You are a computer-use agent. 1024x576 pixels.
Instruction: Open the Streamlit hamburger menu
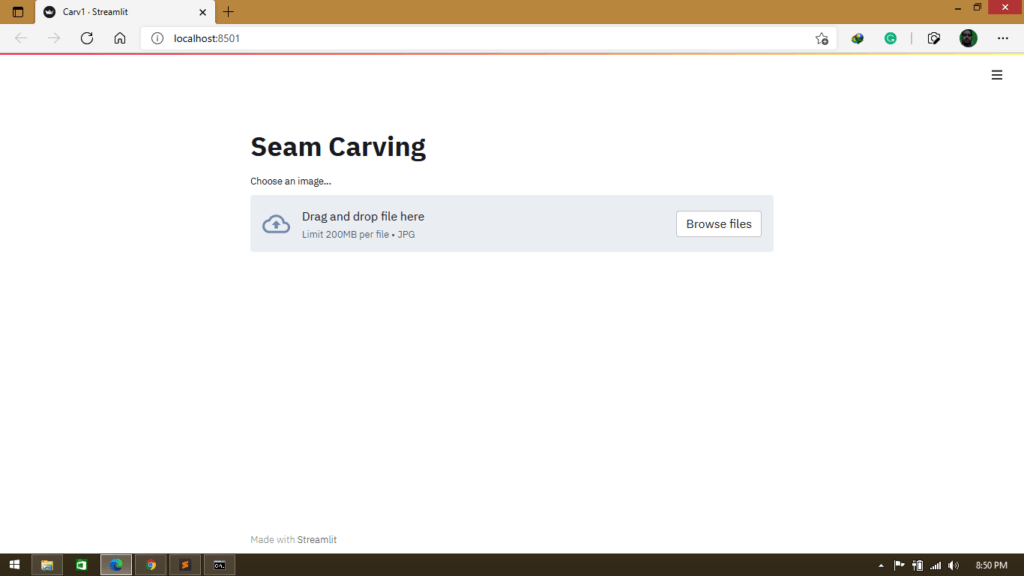[996, 75]
